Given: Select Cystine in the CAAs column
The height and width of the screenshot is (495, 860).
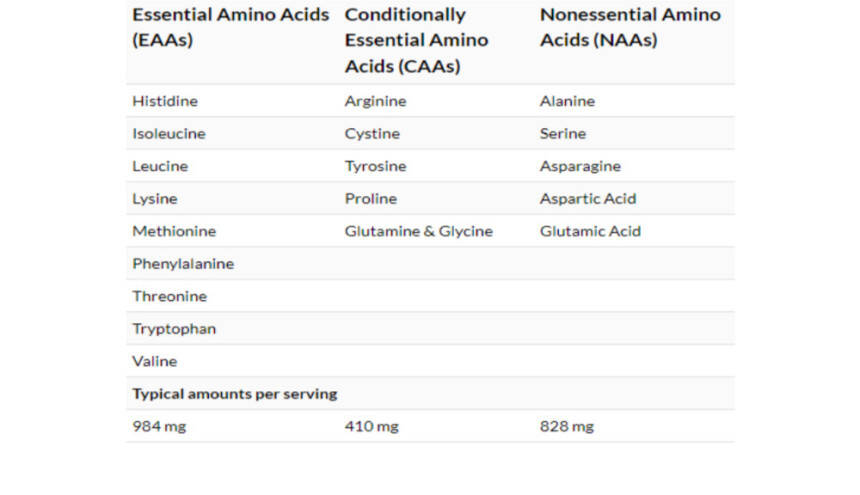Looking at the screenshot, I should [x=372, y=134].
